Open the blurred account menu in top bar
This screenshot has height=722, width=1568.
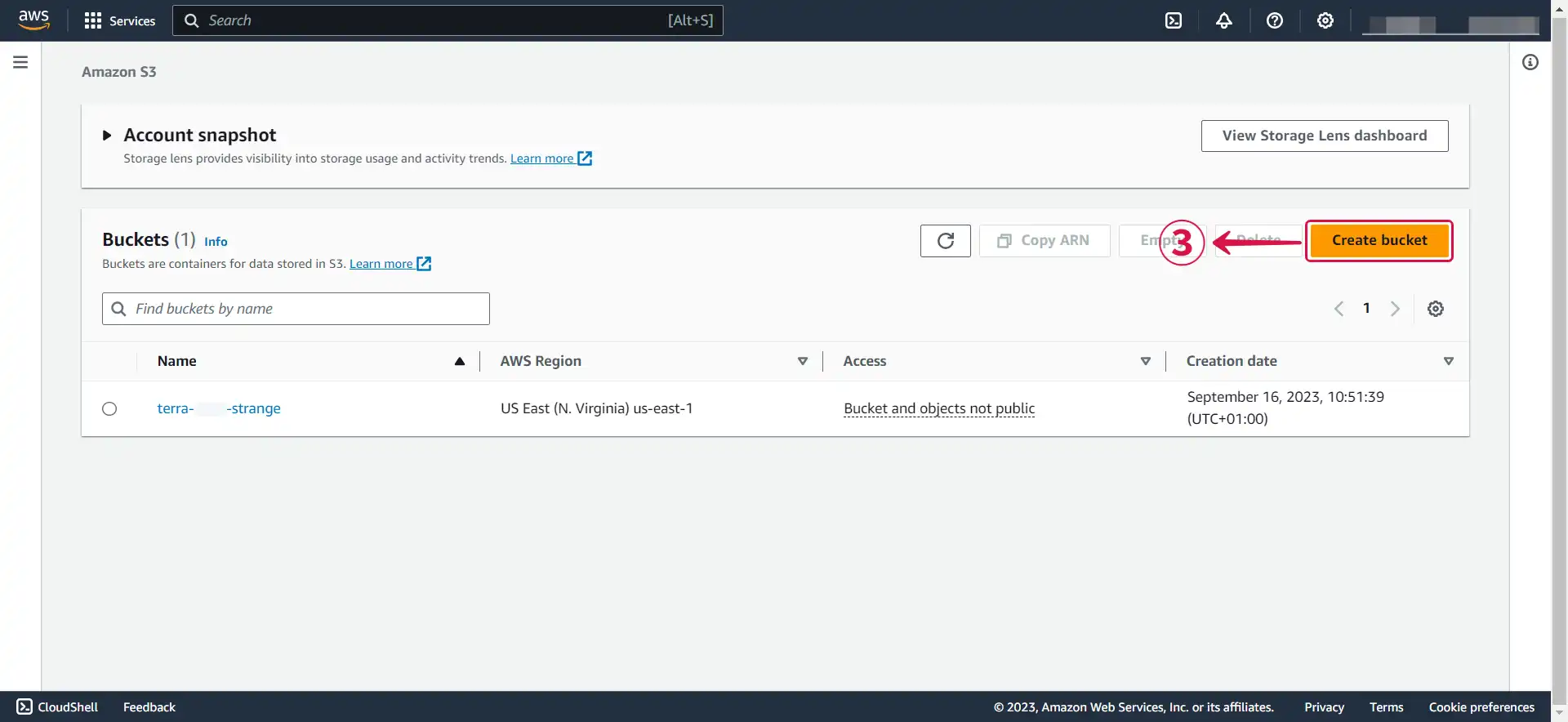pos(1451,24)
